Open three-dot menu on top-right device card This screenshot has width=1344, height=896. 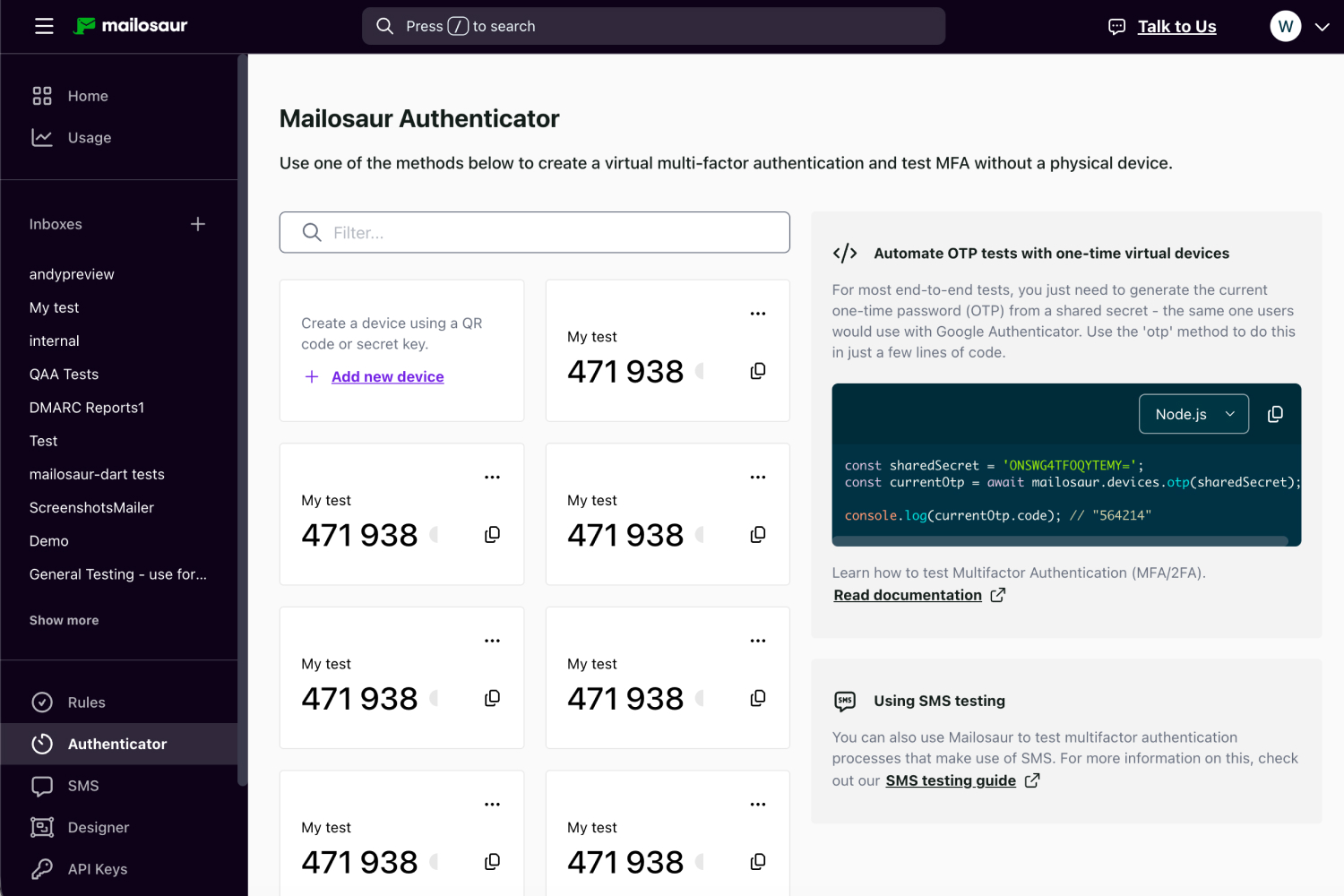pos(758,314)
